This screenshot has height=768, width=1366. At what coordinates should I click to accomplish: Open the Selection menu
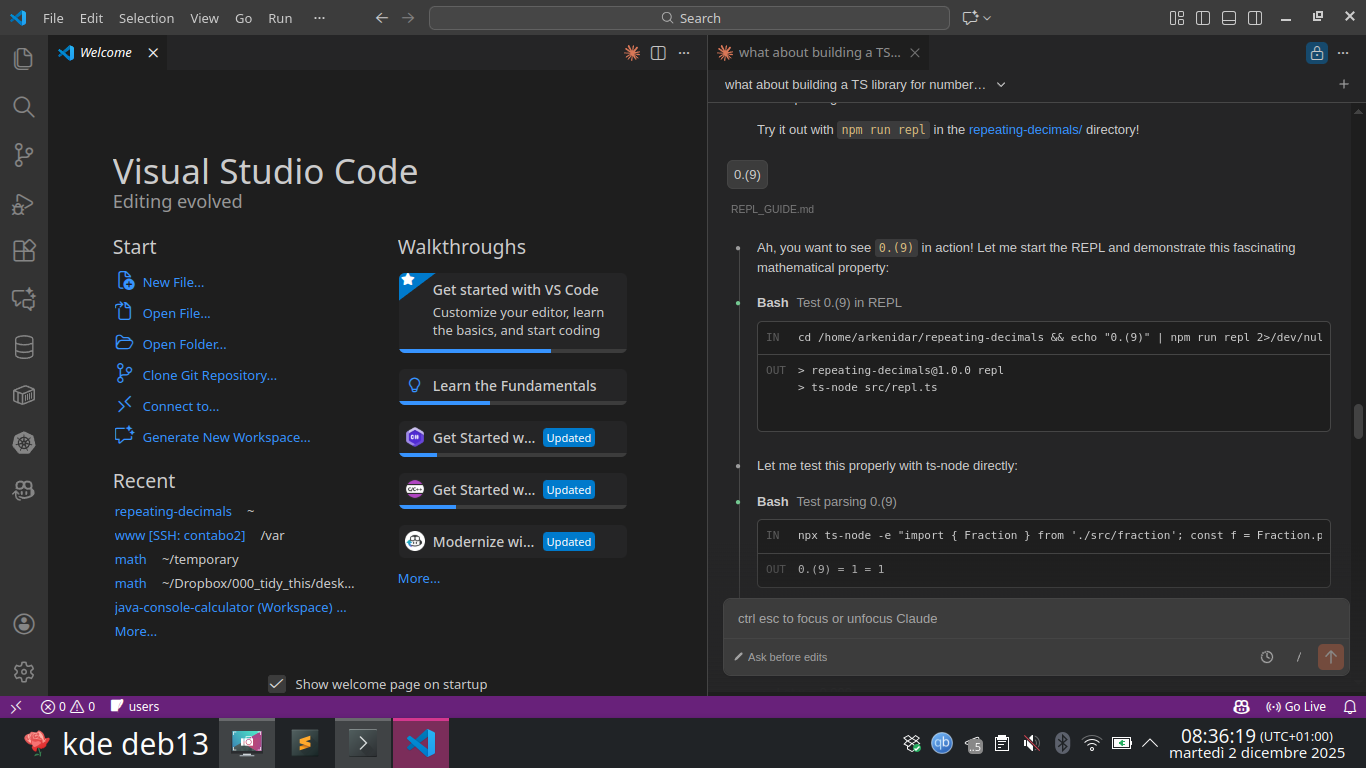coord(146,18)
